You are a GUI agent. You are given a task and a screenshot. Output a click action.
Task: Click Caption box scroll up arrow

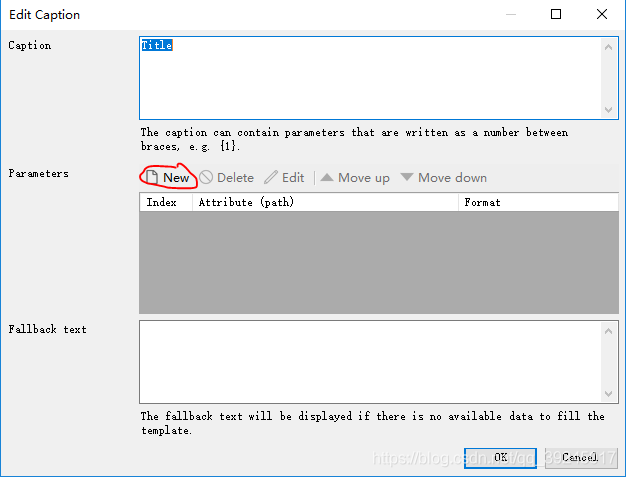pyautogui.click(x=609, y=46)
